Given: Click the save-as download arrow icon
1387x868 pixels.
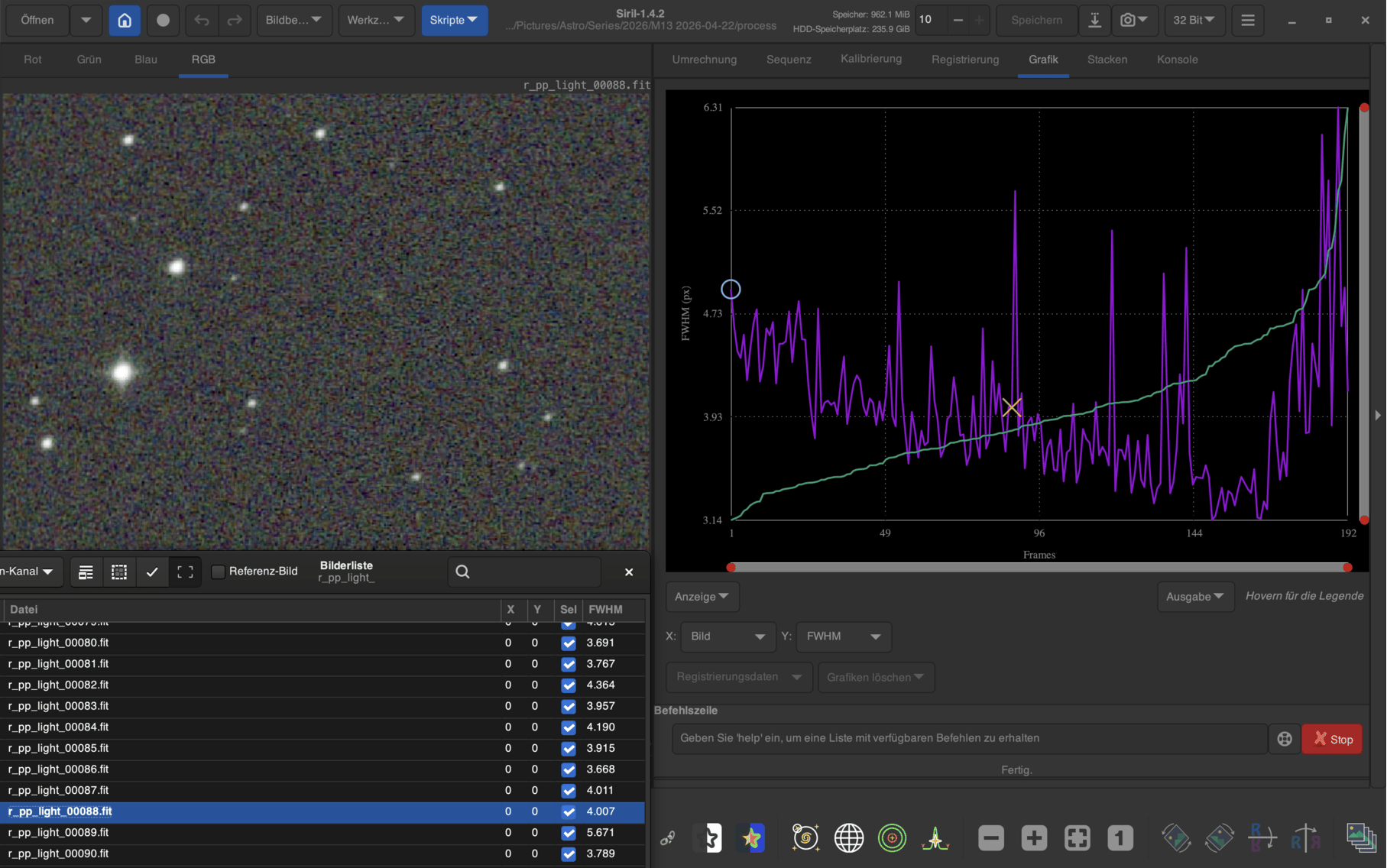Looking at the screenshot, I should (1094, 20).
